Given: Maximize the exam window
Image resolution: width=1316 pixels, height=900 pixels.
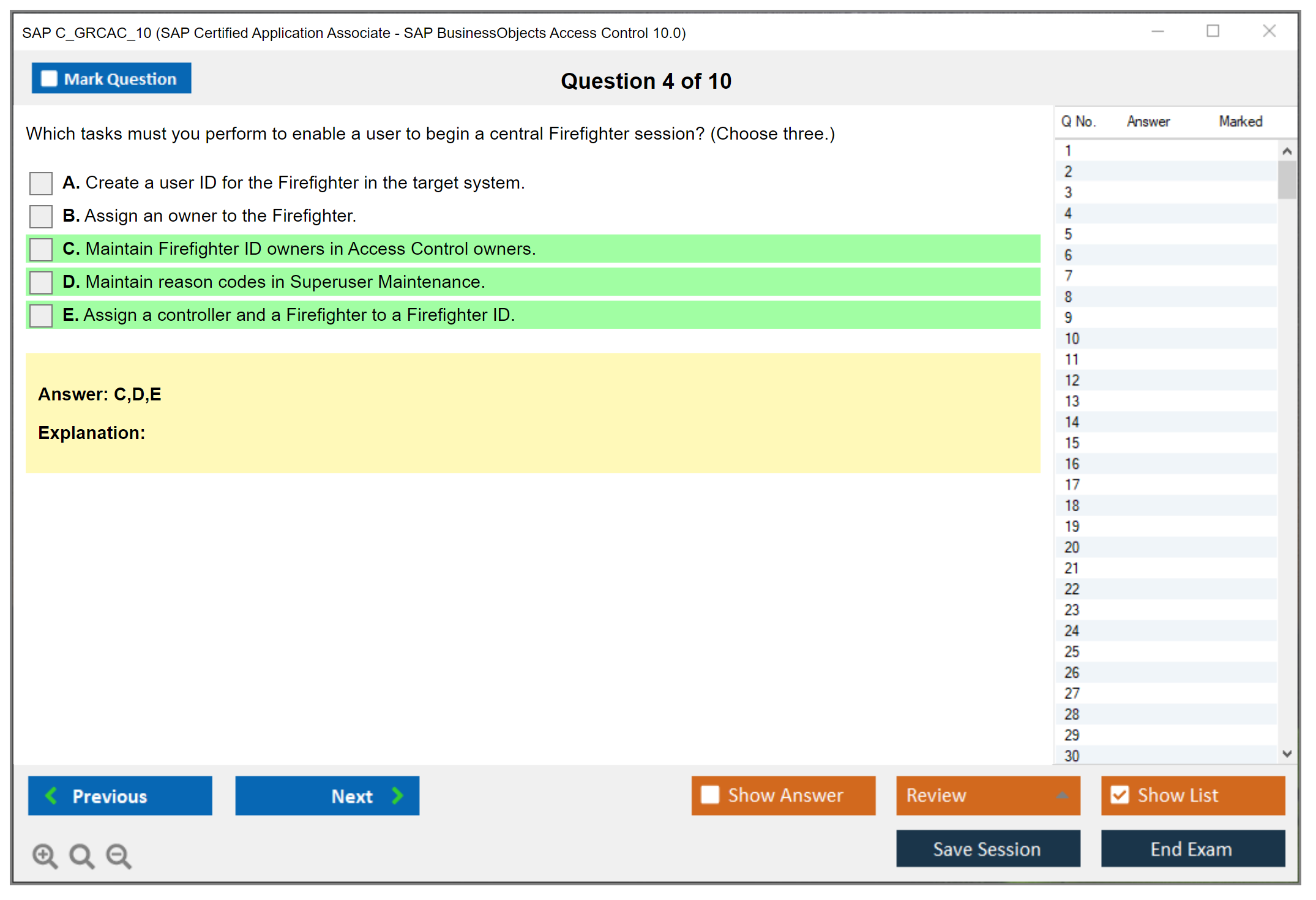Looking at the screenshot, I should (1213, 31).
